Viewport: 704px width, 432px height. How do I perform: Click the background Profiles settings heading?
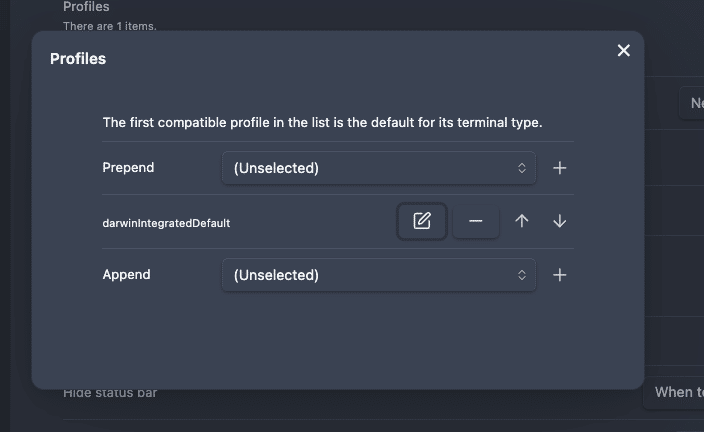[86, 7]
